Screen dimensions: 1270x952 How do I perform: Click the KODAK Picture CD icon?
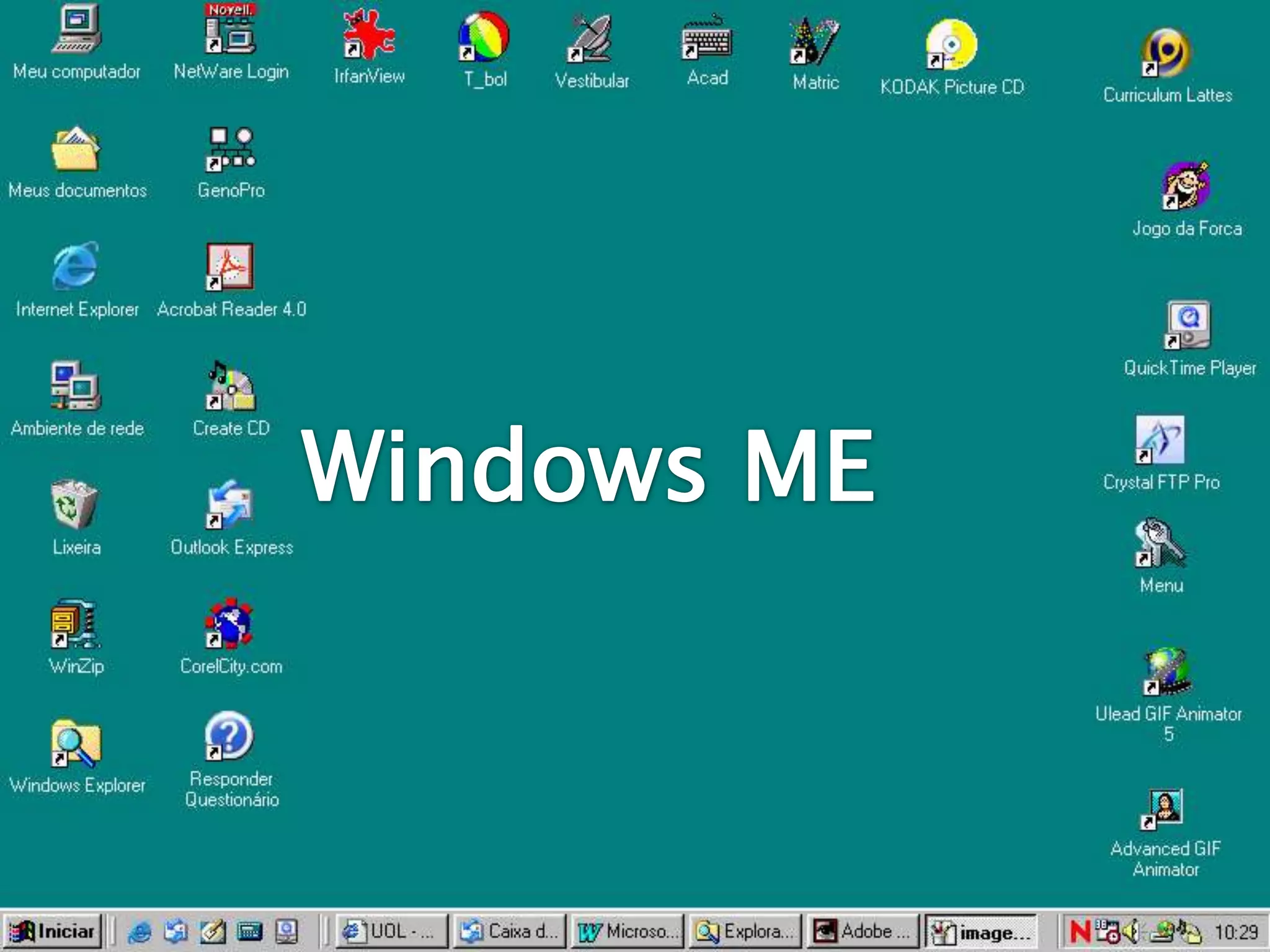pyautogui.click(x=951, y=45)
